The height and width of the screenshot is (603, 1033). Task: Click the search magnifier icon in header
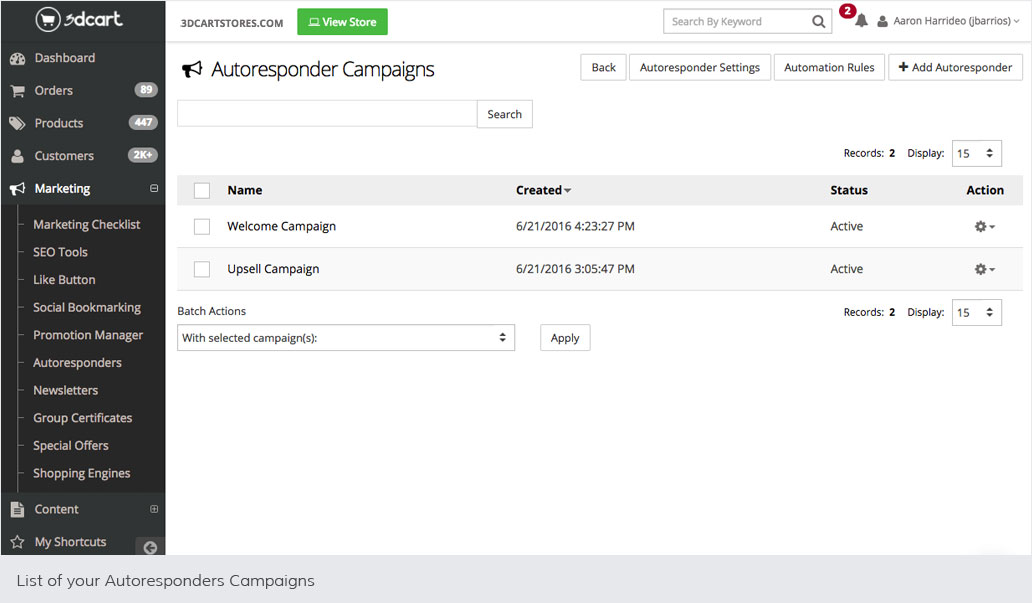click(x=819, y=22)
